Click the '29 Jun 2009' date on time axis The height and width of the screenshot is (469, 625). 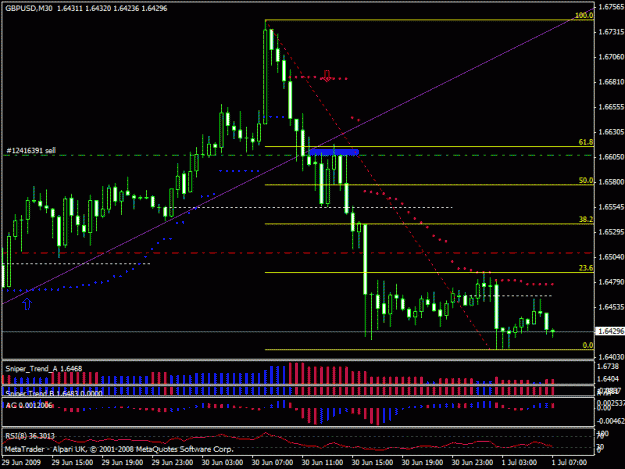[21, 463]
